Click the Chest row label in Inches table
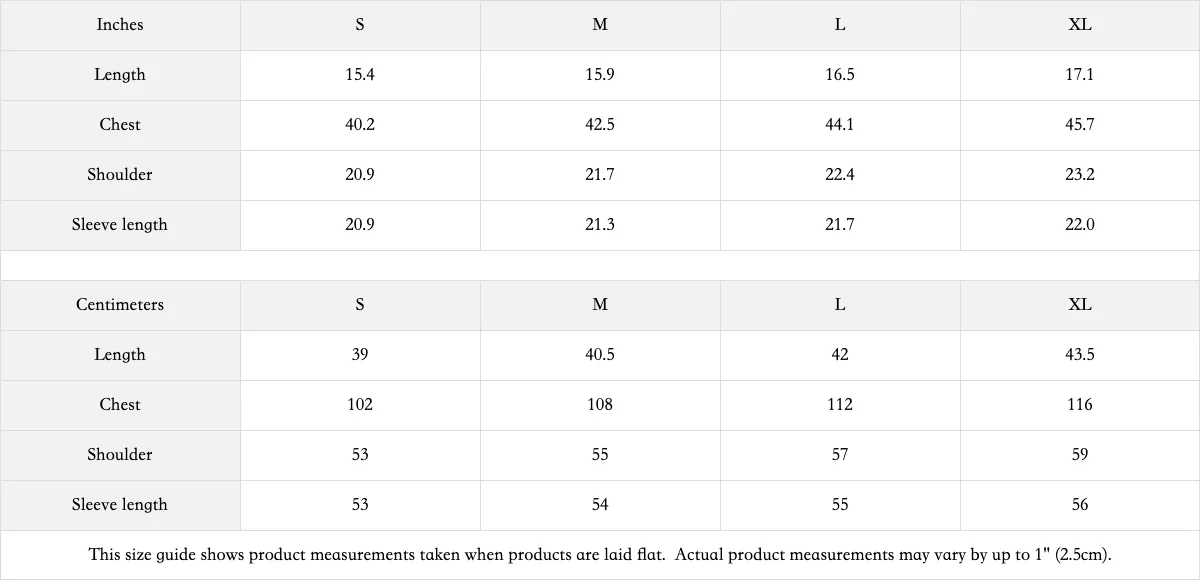 tap(120, 125)
